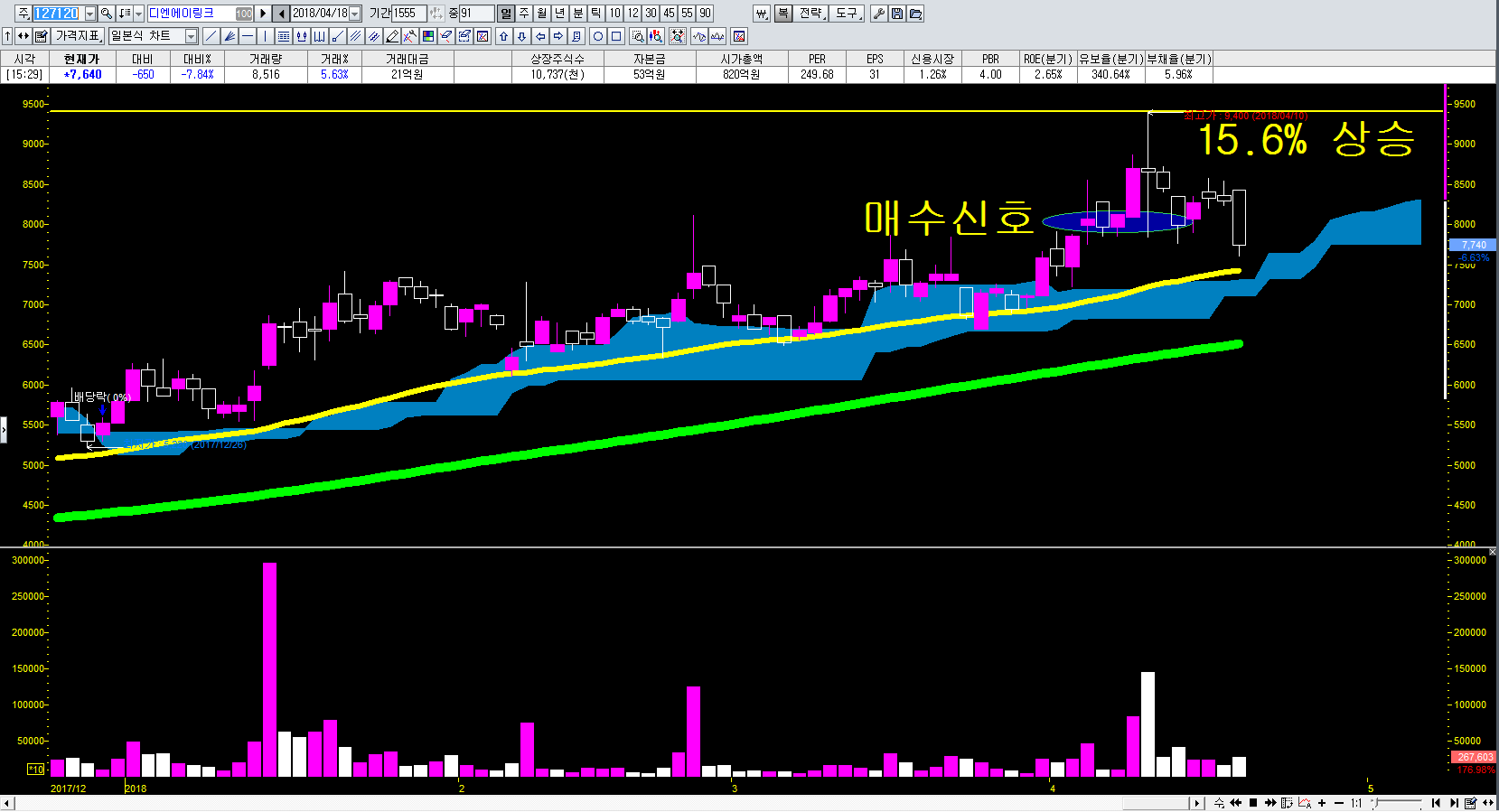The image size is (1499, 812).
Task: Click the vertical up arrow toolbar icon
Action: click(7, 36)
